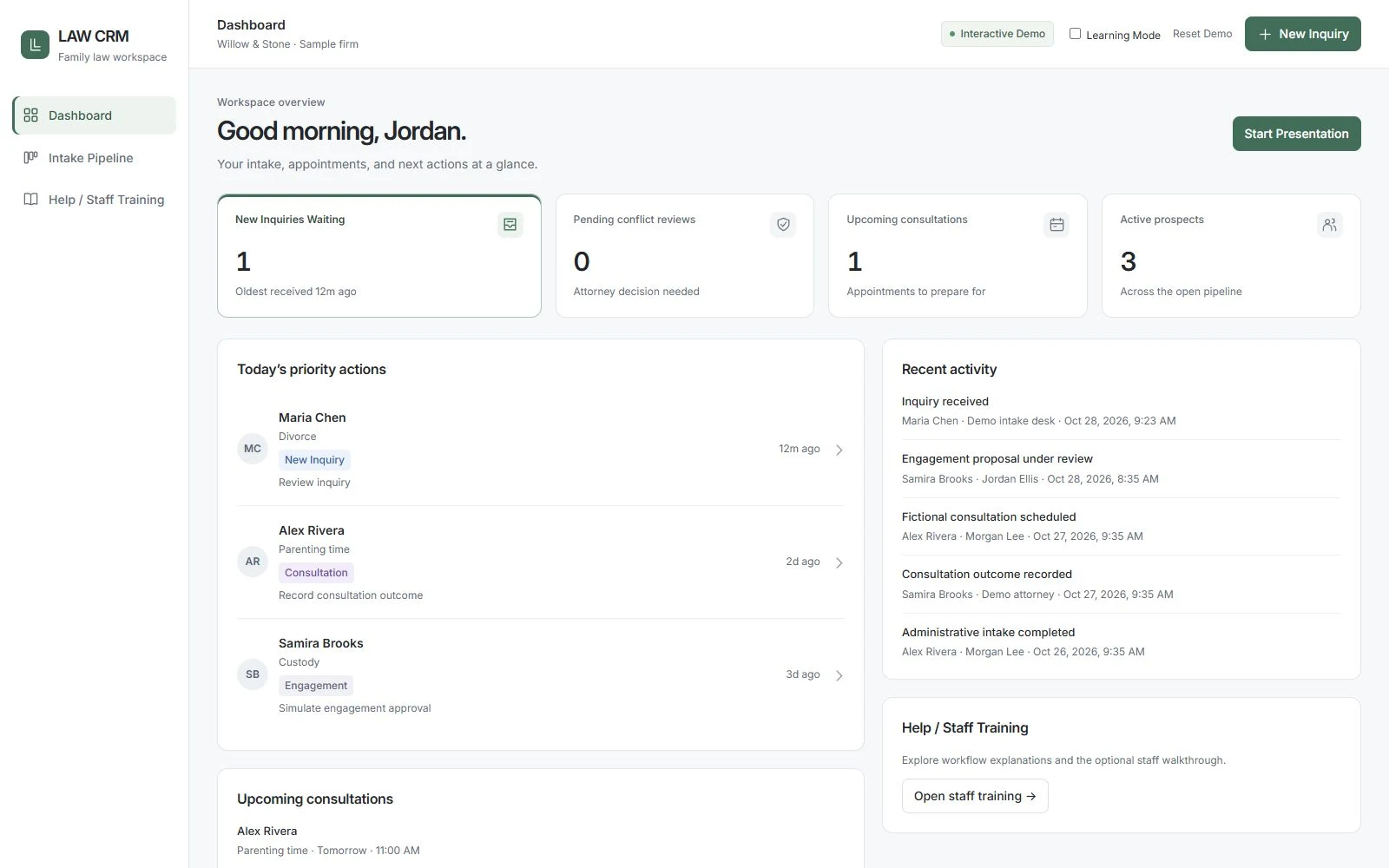This screenshot has height=868, width=1389.
Task: Click the Engagement status tag
Action: (316, 686)
